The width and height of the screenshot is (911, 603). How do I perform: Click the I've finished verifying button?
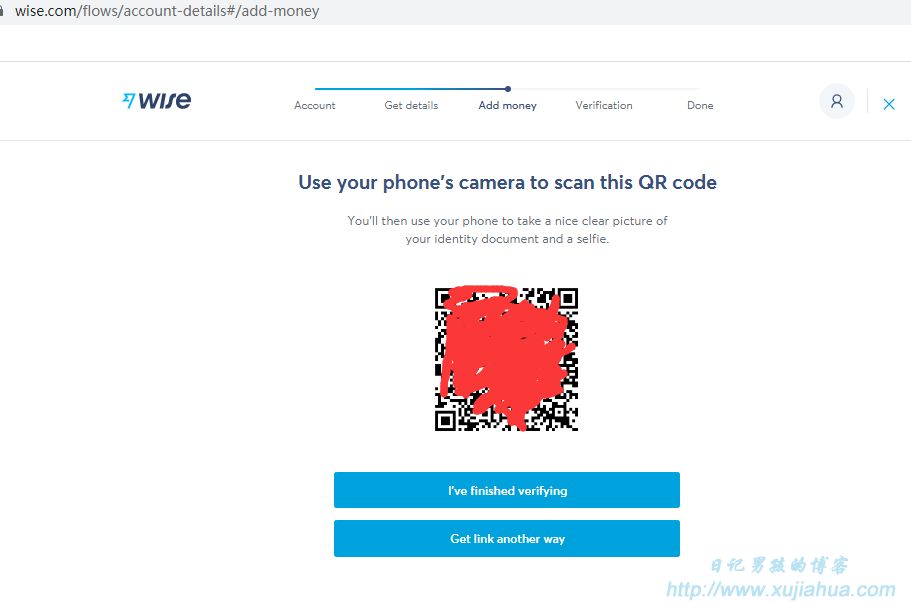507,490
